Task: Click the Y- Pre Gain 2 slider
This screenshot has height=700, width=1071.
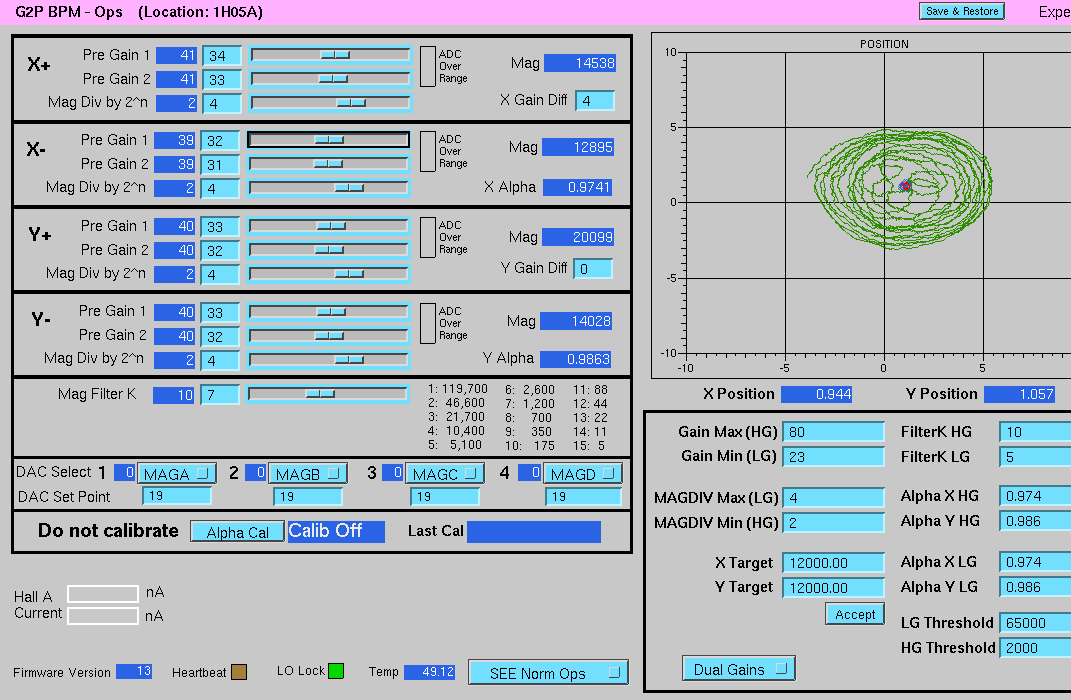Action: (329, 335)
